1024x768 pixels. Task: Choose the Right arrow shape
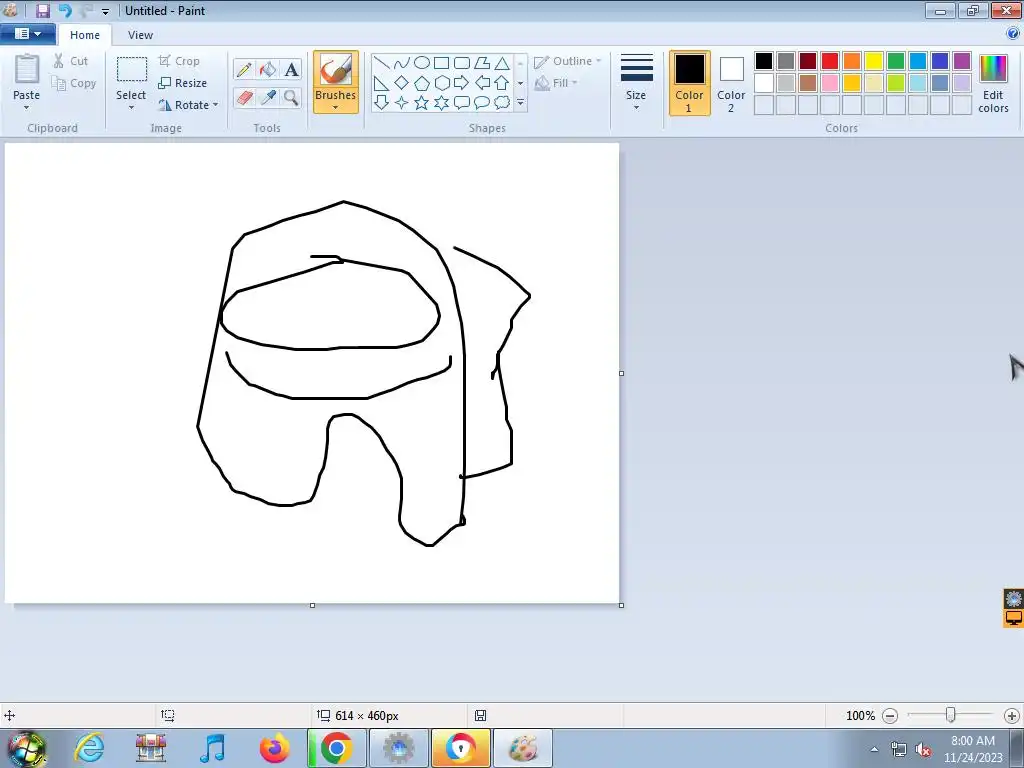tap(462, 83)
